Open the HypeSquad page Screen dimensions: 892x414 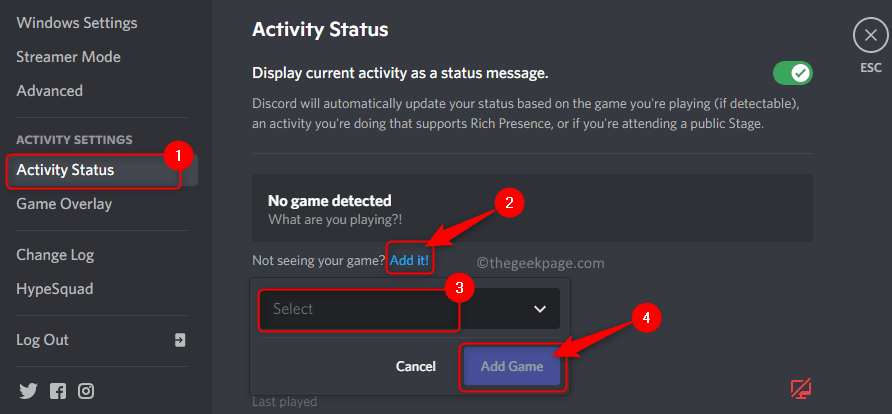55,289
